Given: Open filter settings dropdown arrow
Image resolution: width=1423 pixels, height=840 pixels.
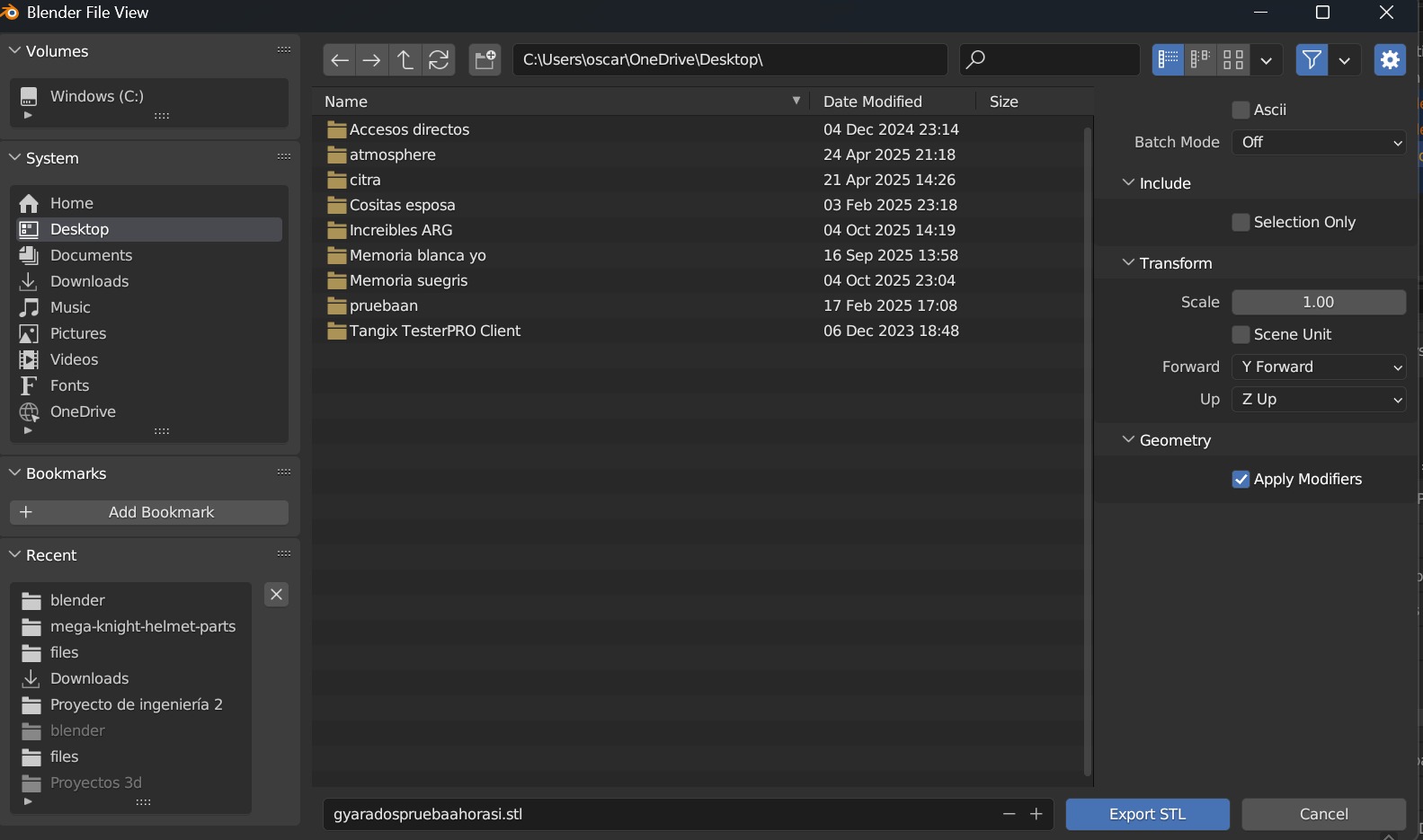Looking at the screenshot, I should (x=1344, y=59).
